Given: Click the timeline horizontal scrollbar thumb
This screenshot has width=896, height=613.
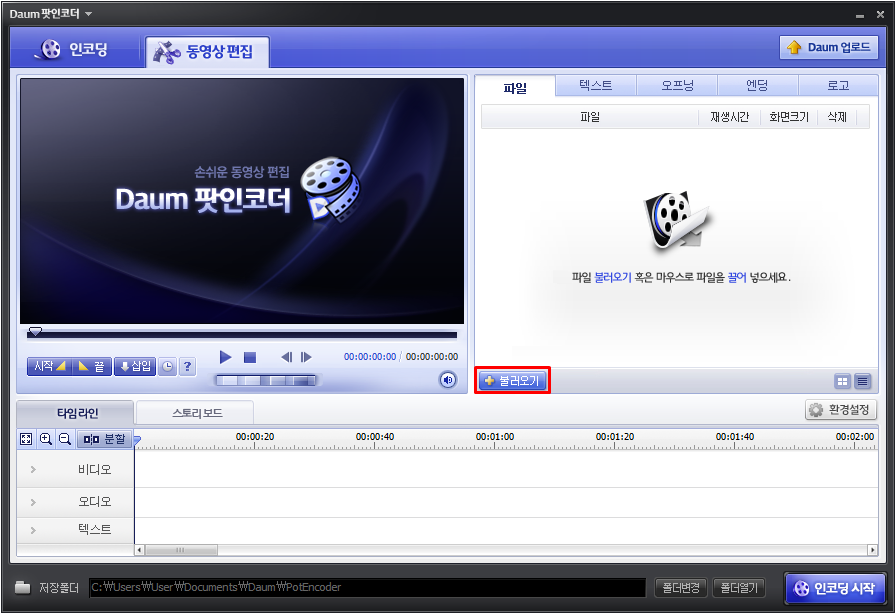Looking at the screenshot, I should [x=181, y=550].
